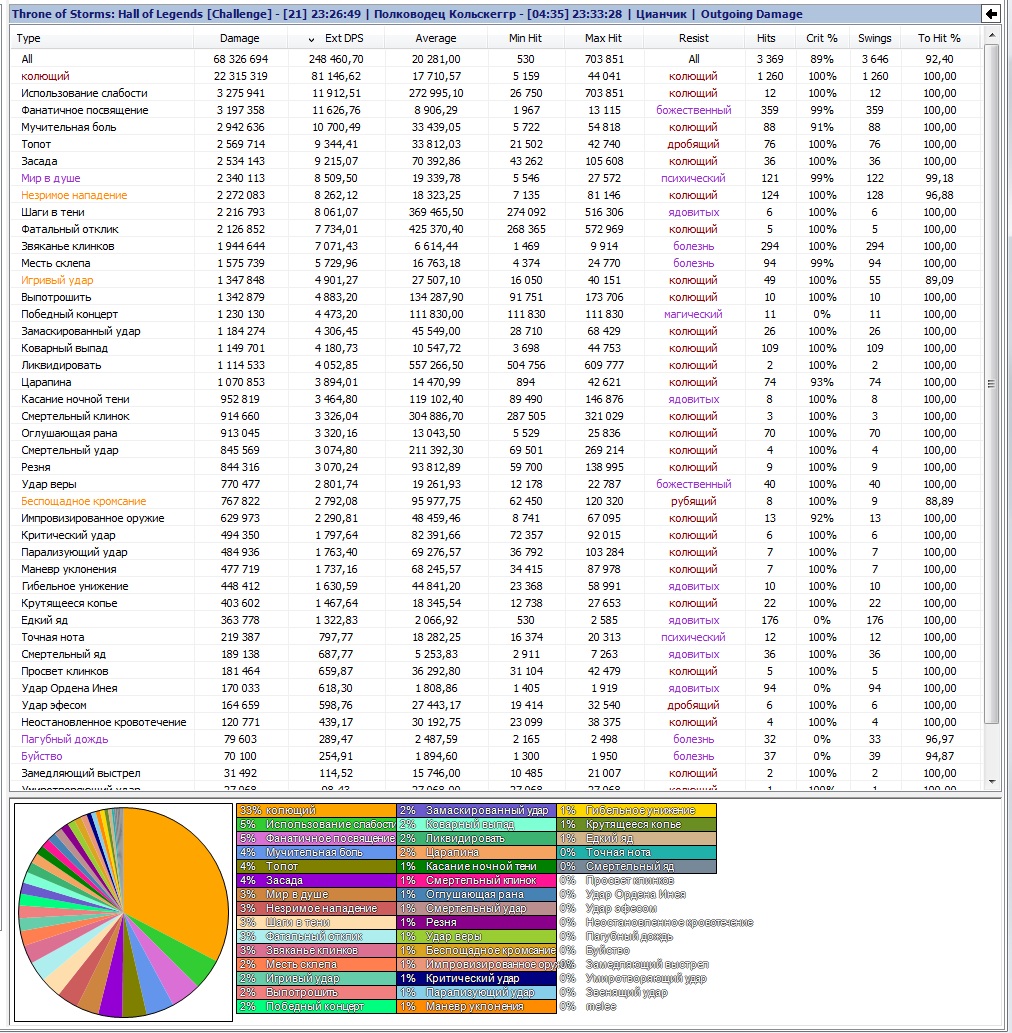Sort by the Average column header

click(x=436, y=38)
